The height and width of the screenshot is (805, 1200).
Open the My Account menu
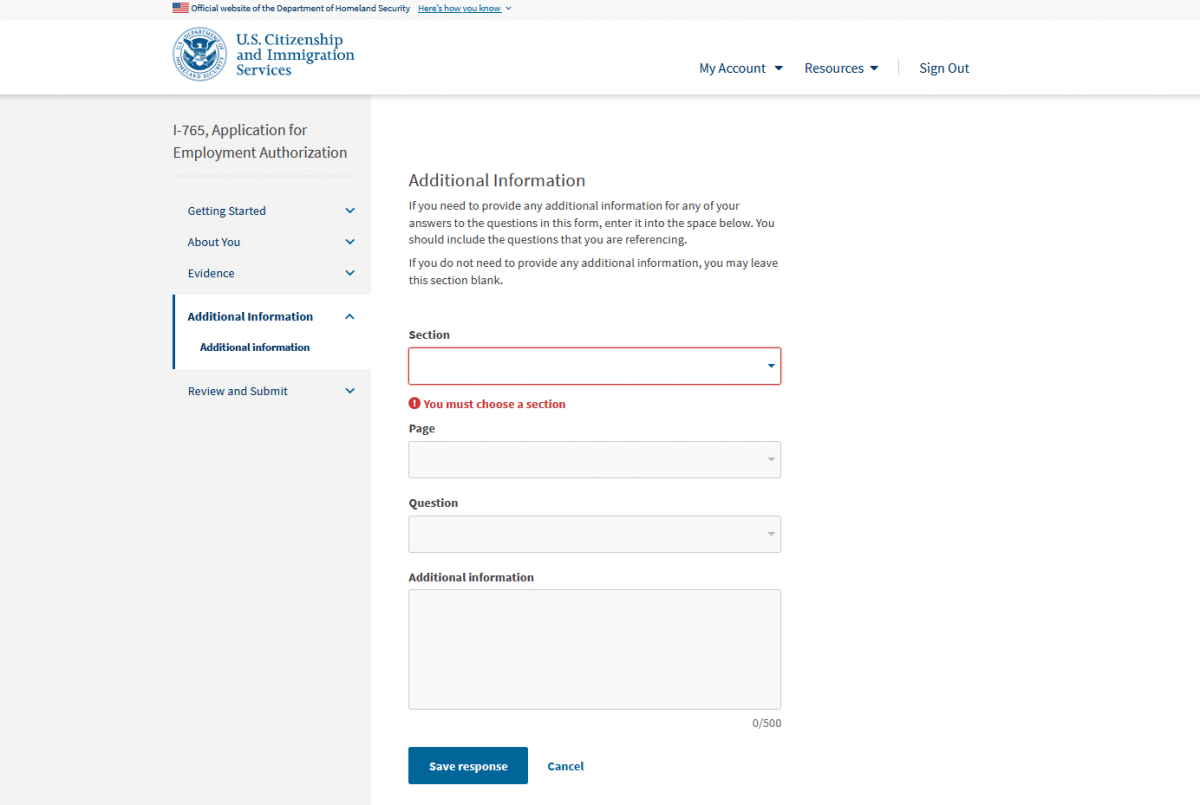(x=732, y=68)
